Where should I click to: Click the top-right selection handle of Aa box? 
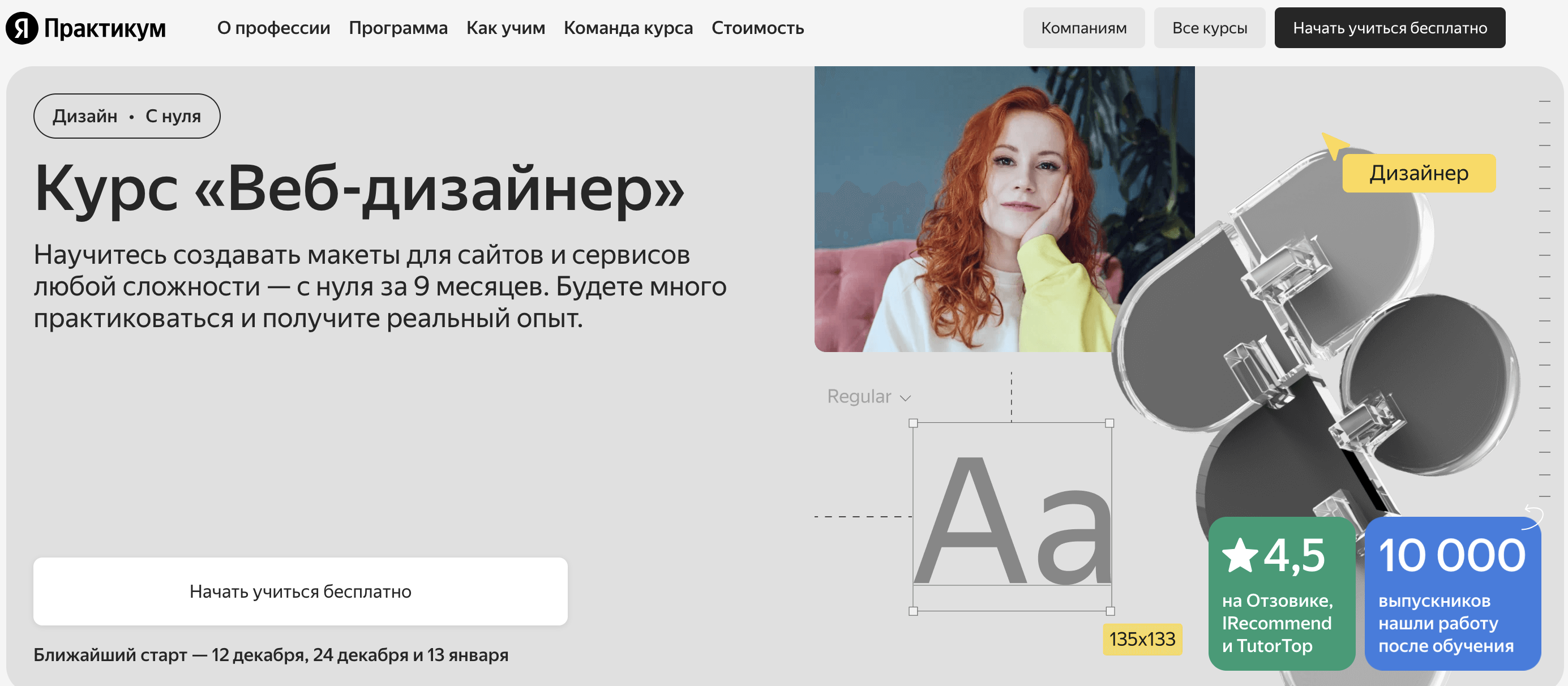coord(1109,423)
